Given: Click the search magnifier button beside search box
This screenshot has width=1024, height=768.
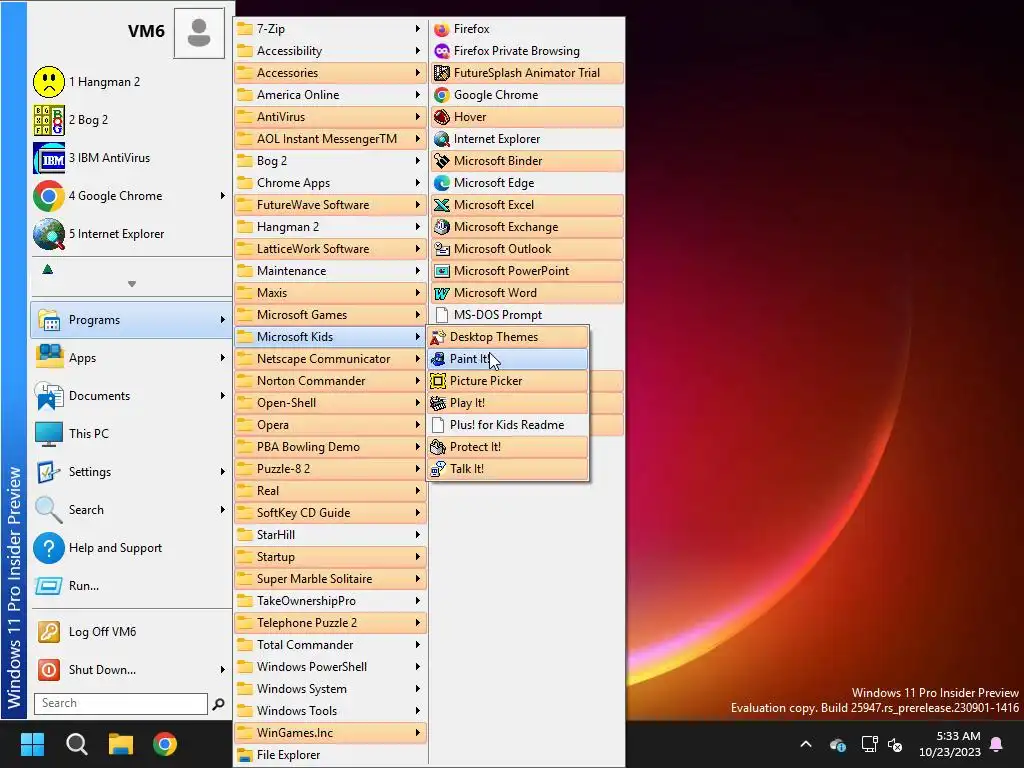Looking at the screenshot, I should (x=219, y=703).
